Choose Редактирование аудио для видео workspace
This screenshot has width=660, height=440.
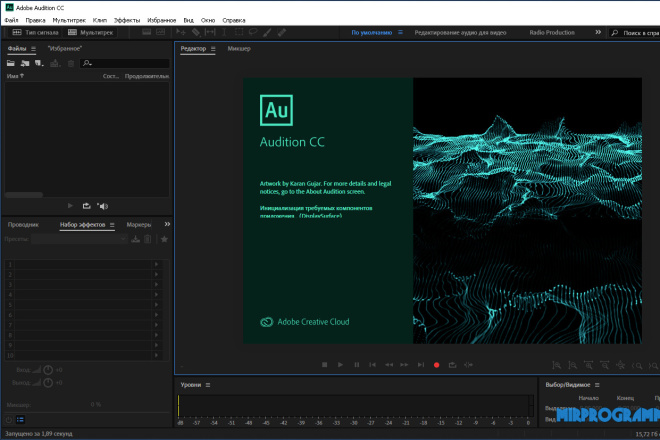460,32
